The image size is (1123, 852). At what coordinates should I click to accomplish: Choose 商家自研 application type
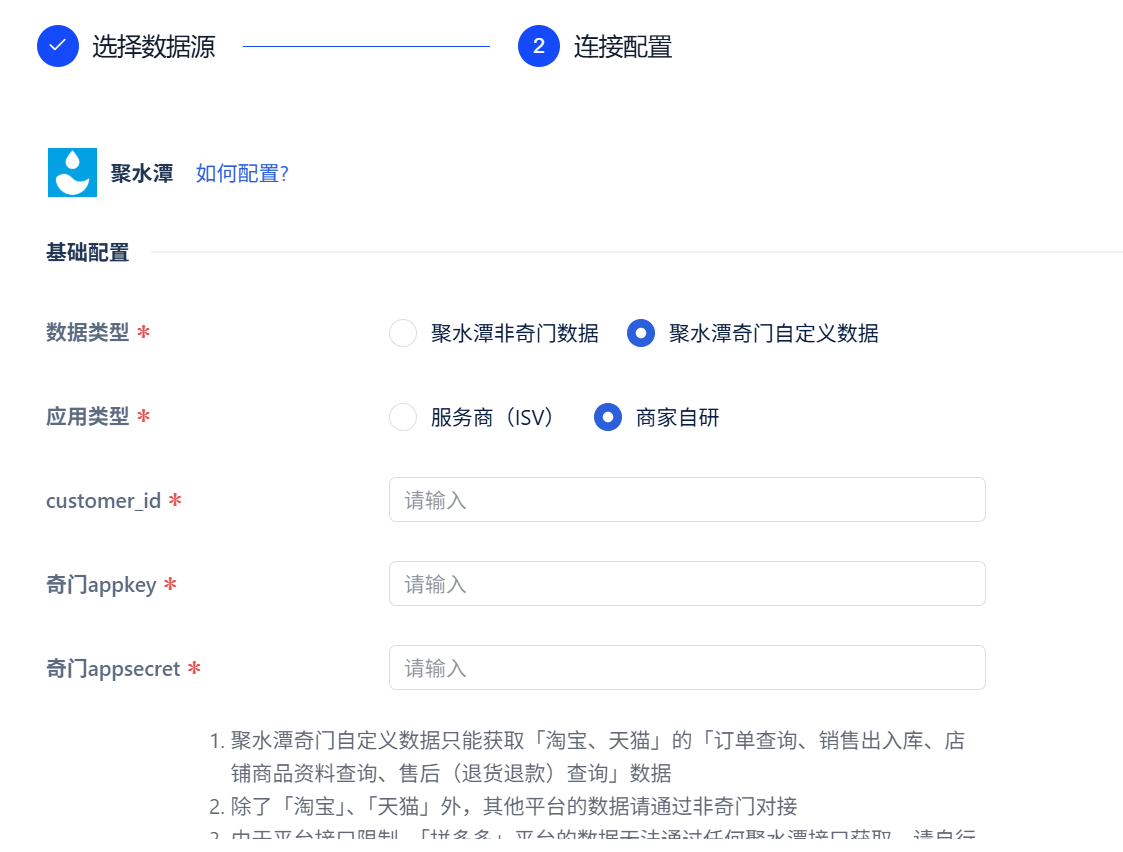click(608, 417)
